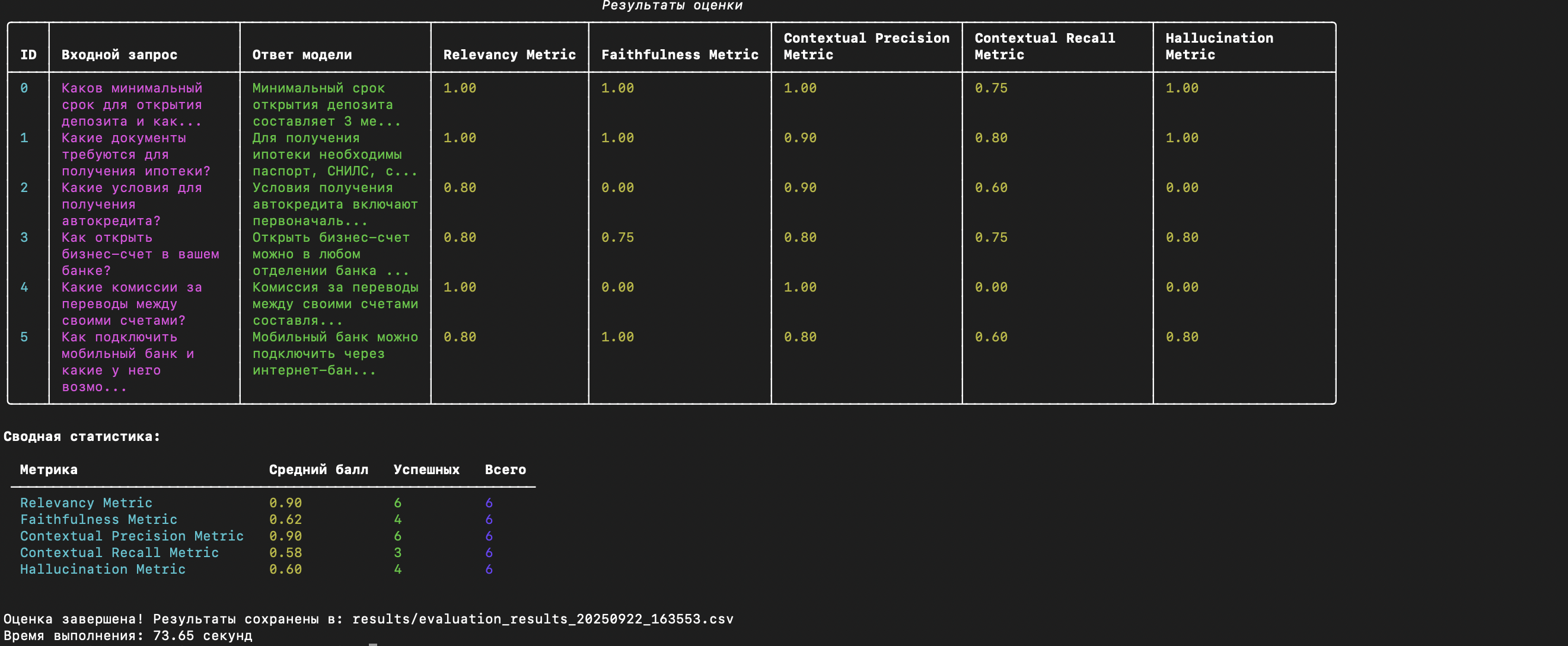The height and width of the screenshot is (646, 1568).
Task: Select the row ID "3" cell
Action: pyautogui.click(x=24, y=237)
